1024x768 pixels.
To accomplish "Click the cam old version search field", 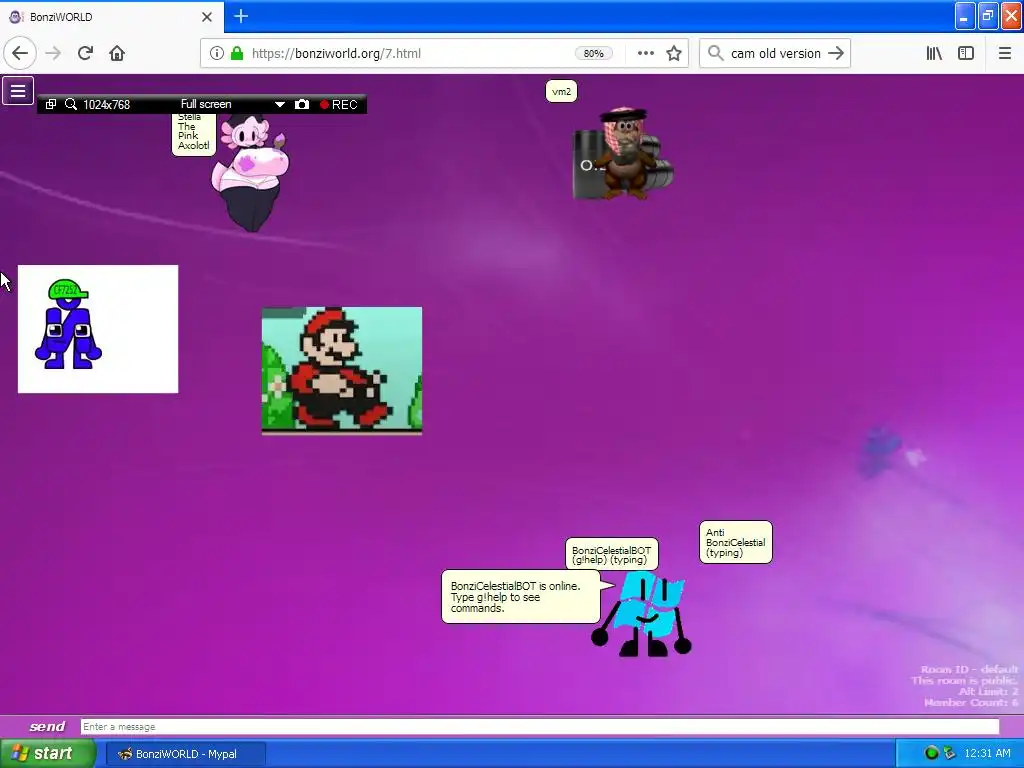I will (x=775, y=54).
